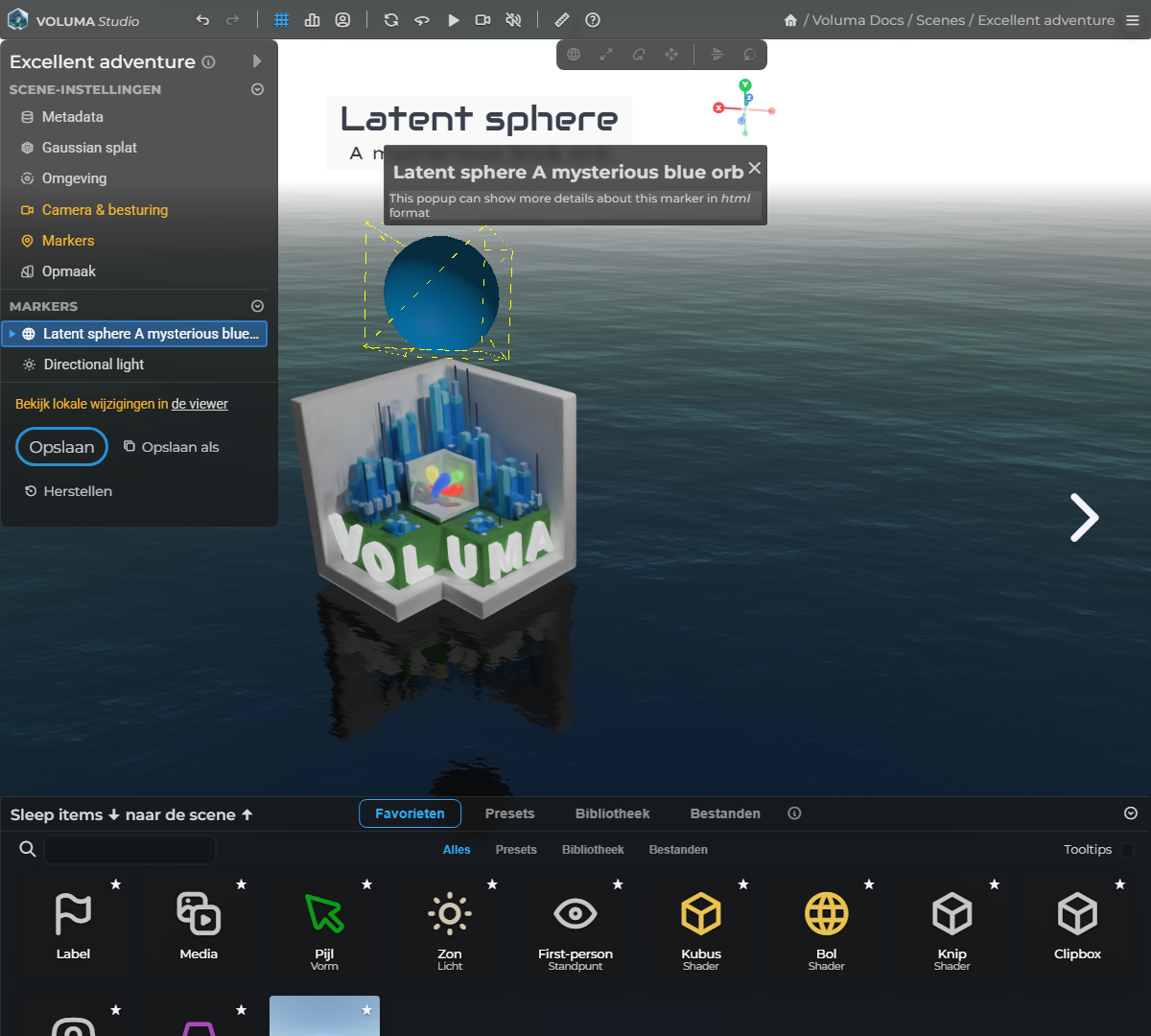Close the Latent sphere popup
Viewport: 1151px width, 1036px height.
coord(755,168)
